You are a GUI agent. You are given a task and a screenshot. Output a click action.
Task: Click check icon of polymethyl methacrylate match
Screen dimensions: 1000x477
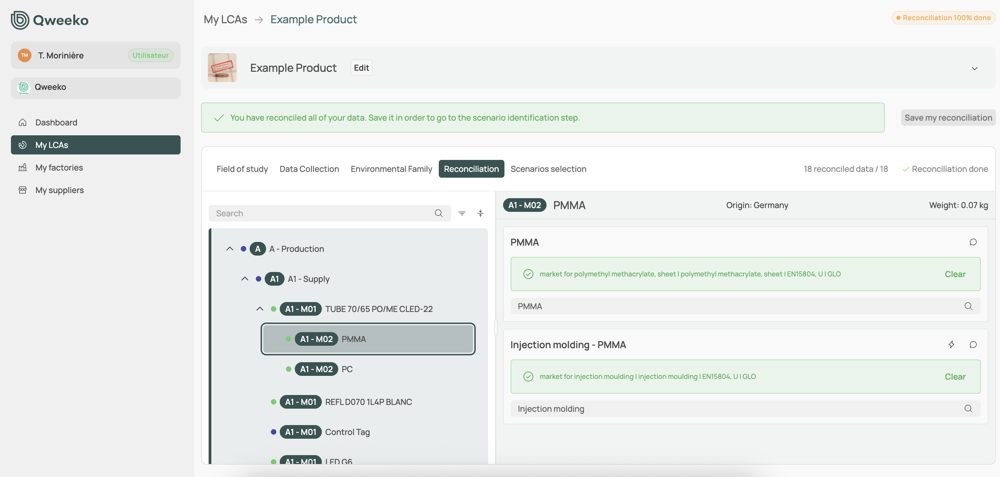[x=528, y=274]
